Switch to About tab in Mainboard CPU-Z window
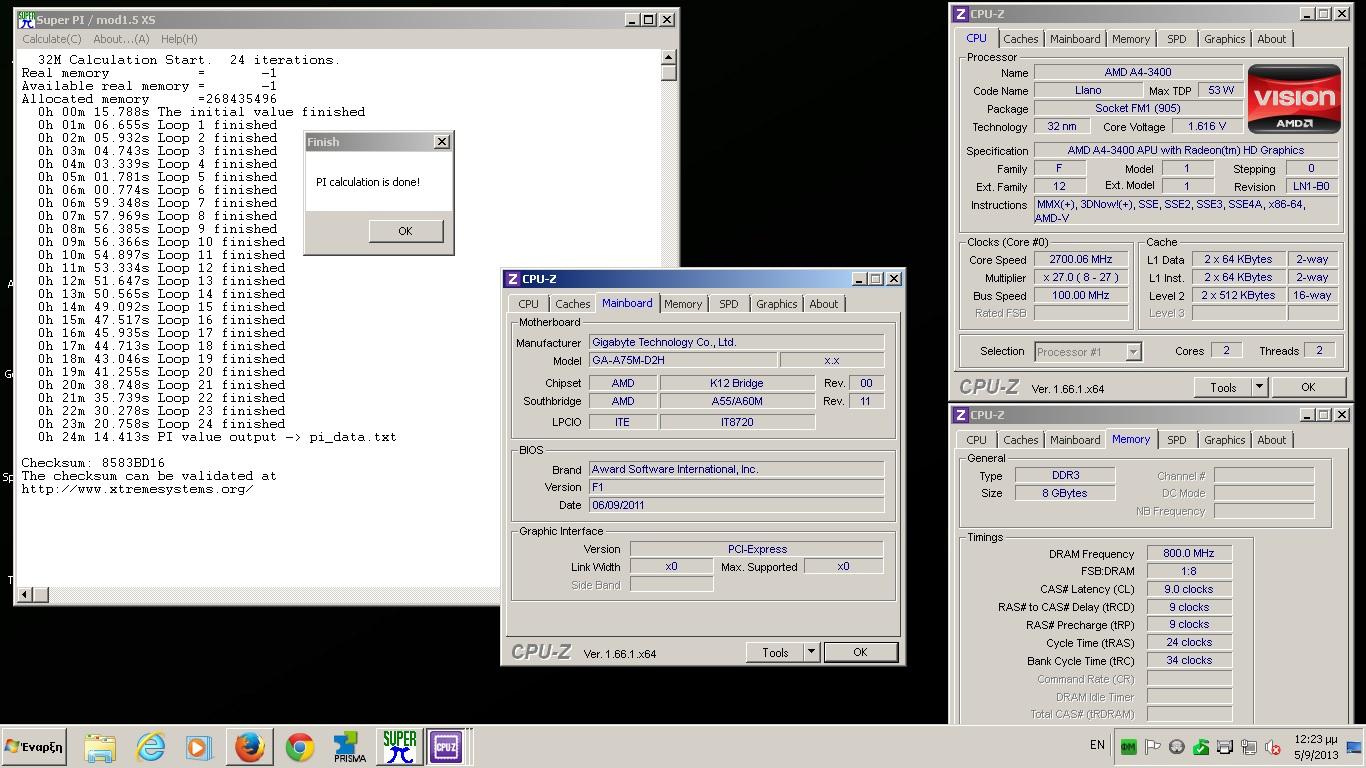This screenshot has height=768, width=1366. point(824,304)
